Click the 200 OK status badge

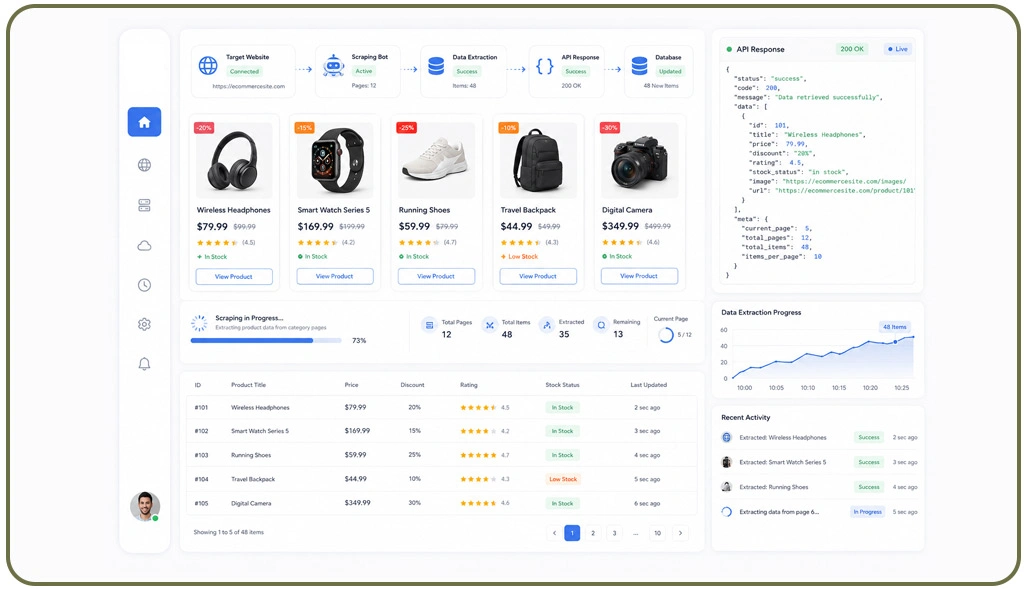(x=851, y=49)
